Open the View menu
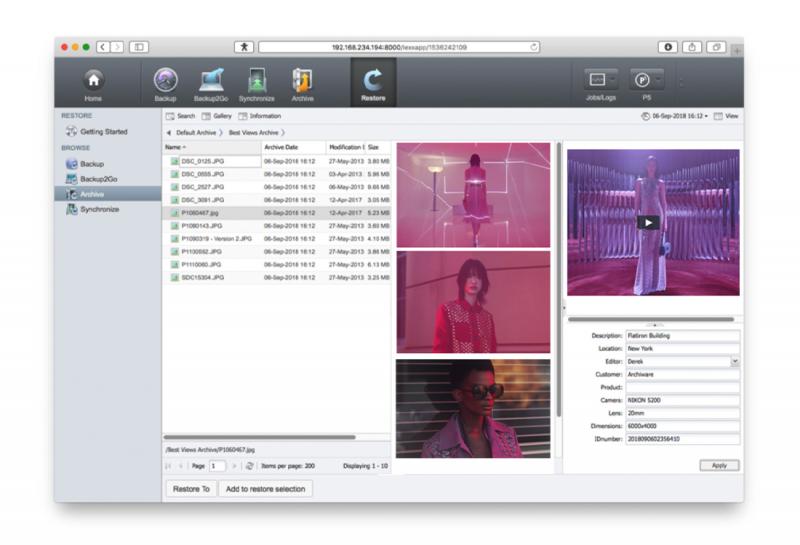The height and width of the screenshot is (545, 800). 726,116
